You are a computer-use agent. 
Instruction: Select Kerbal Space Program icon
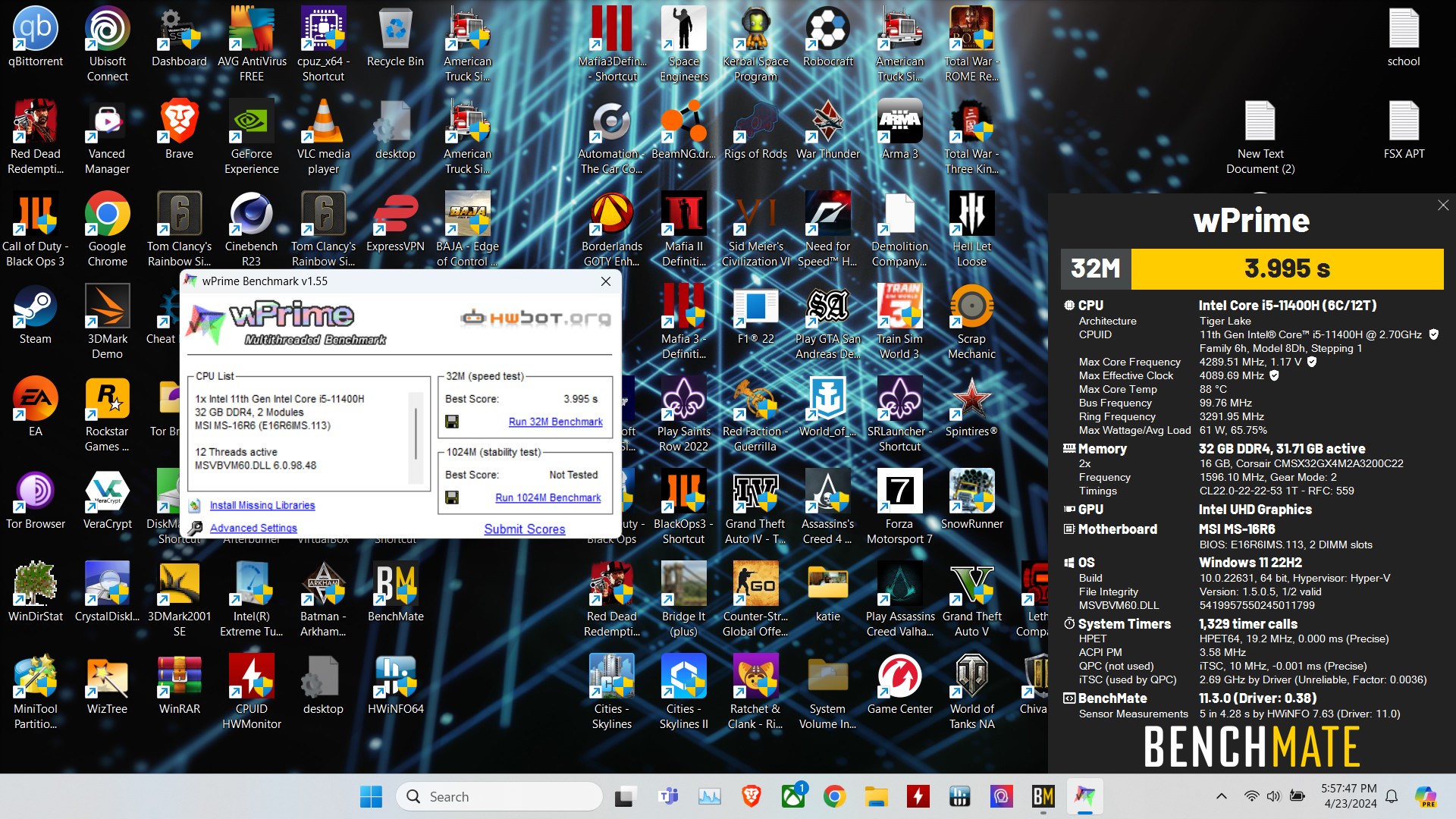click(755, 44)
